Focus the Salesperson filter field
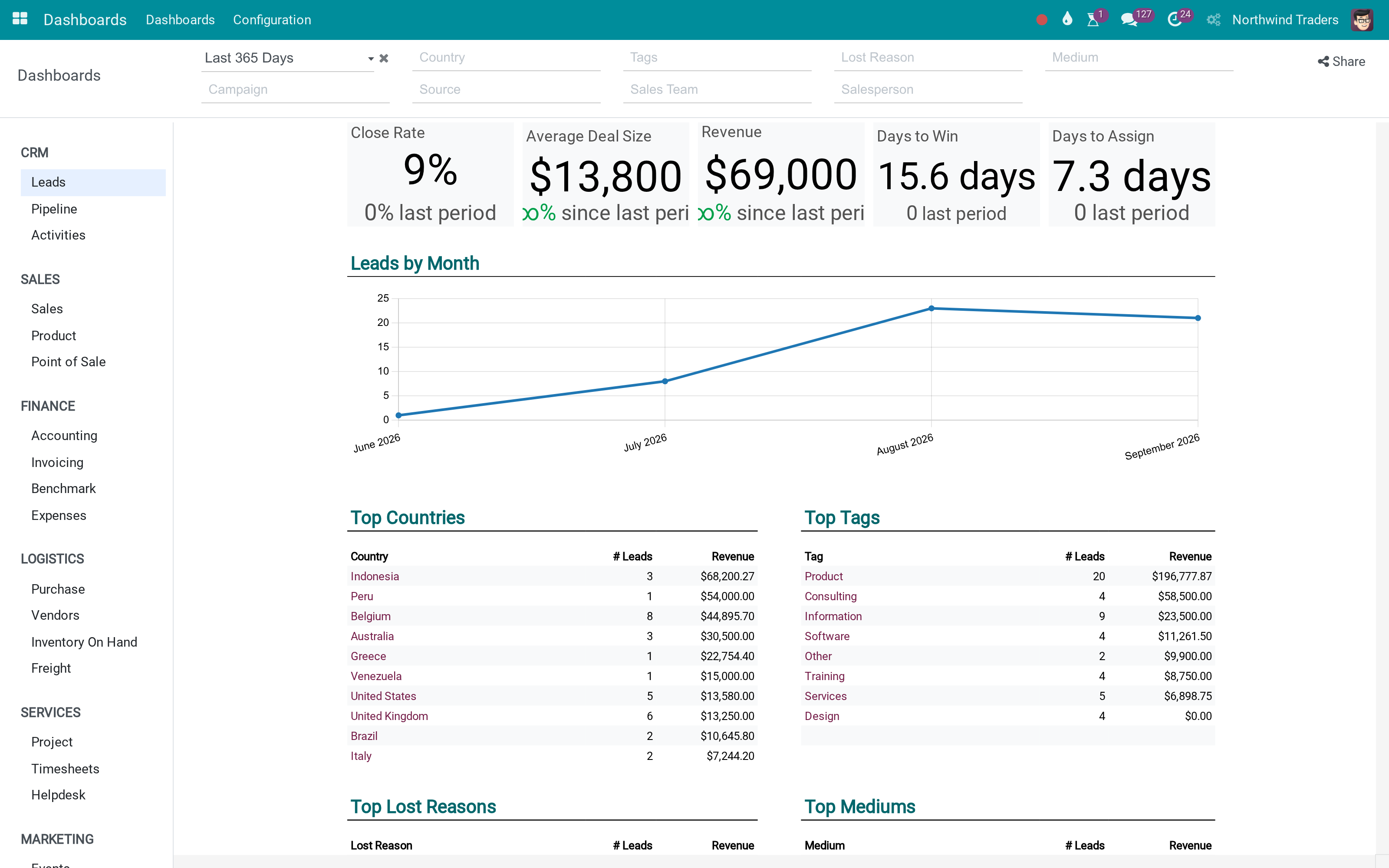This screenshot has width=1389, height=868. point(928,89)
